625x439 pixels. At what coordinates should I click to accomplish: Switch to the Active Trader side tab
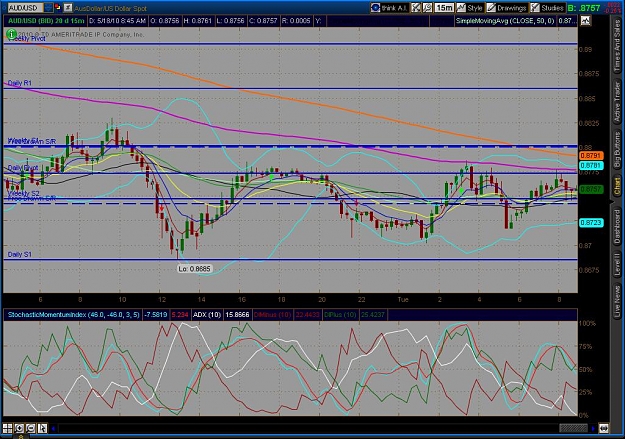coord(617,101)
